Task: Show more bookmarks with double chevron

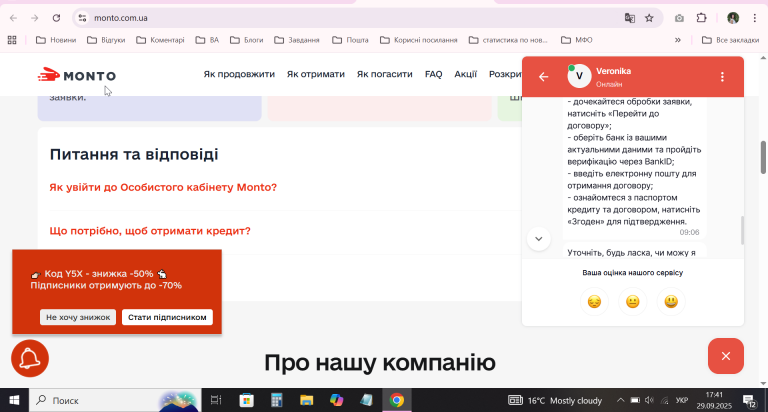Action: [678, 40]
